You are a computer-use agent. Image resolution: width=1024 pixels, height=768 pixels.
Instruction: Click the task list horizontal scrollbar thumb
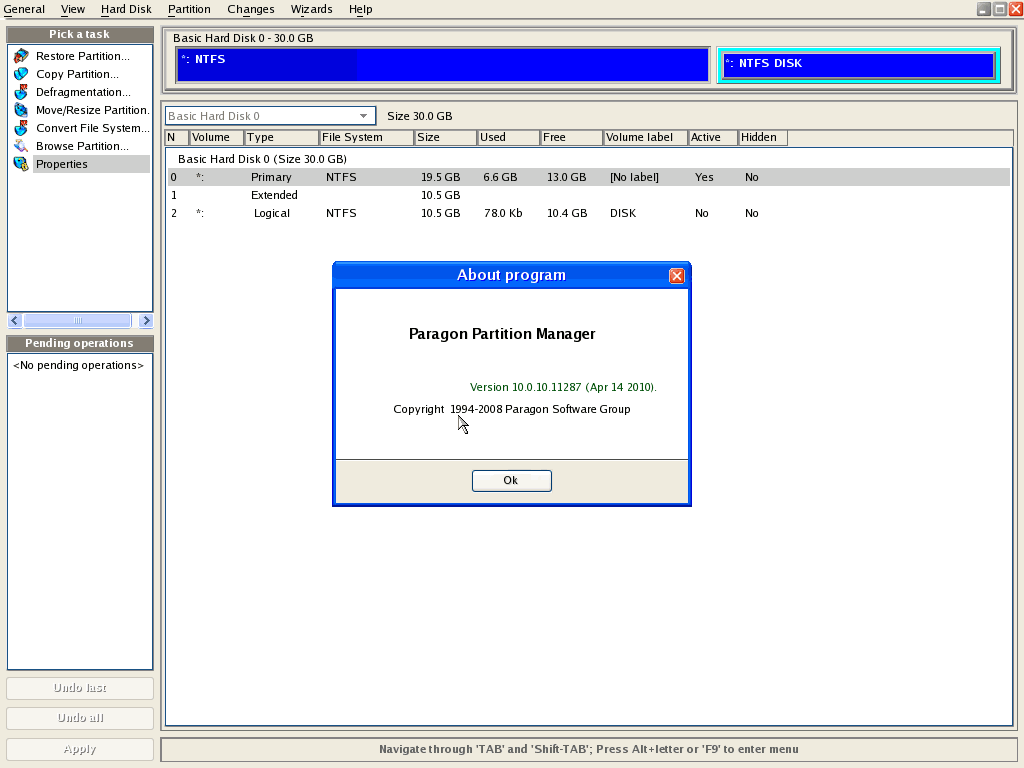(x=77, y=320)
